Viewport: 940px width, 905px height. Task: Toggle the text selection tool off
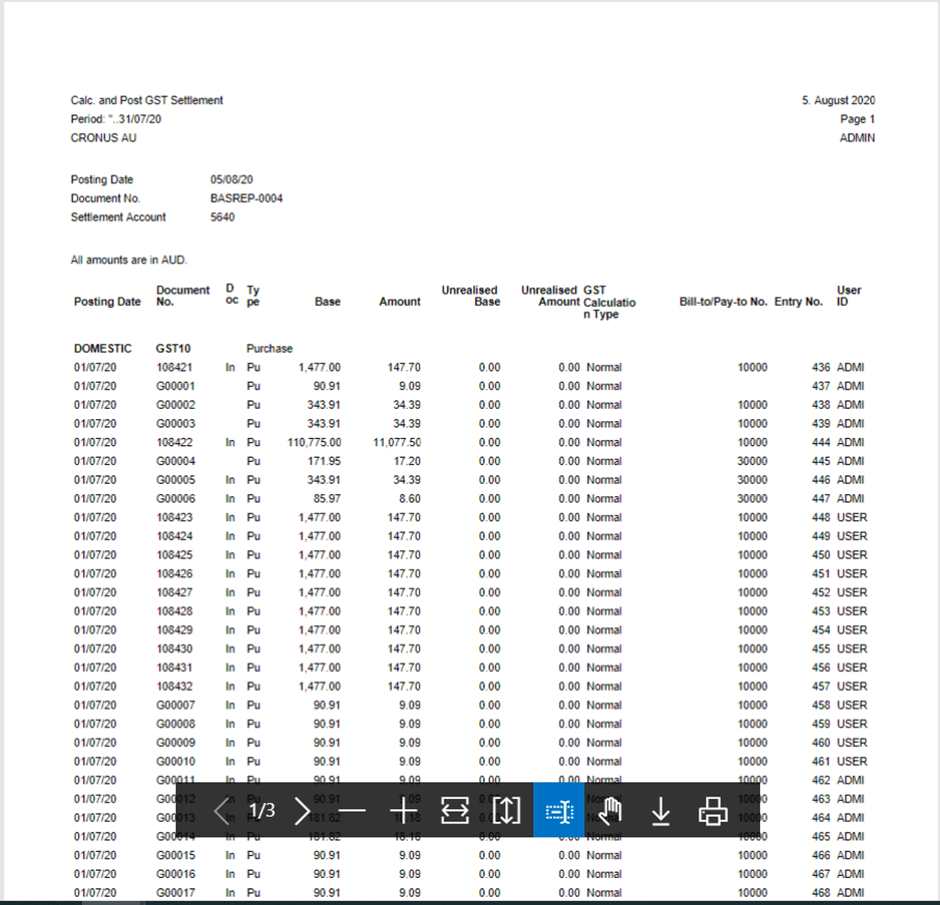pyautogui.click(x=560, y=811)
